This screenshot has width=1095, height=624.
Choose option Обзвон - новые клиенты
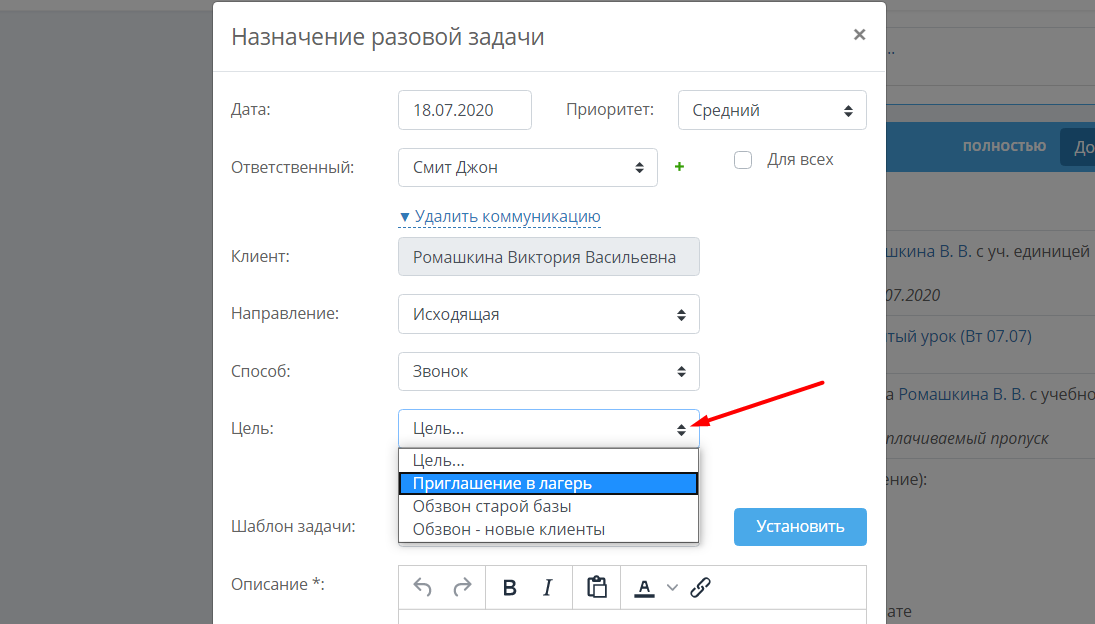[x=548, y=529]
